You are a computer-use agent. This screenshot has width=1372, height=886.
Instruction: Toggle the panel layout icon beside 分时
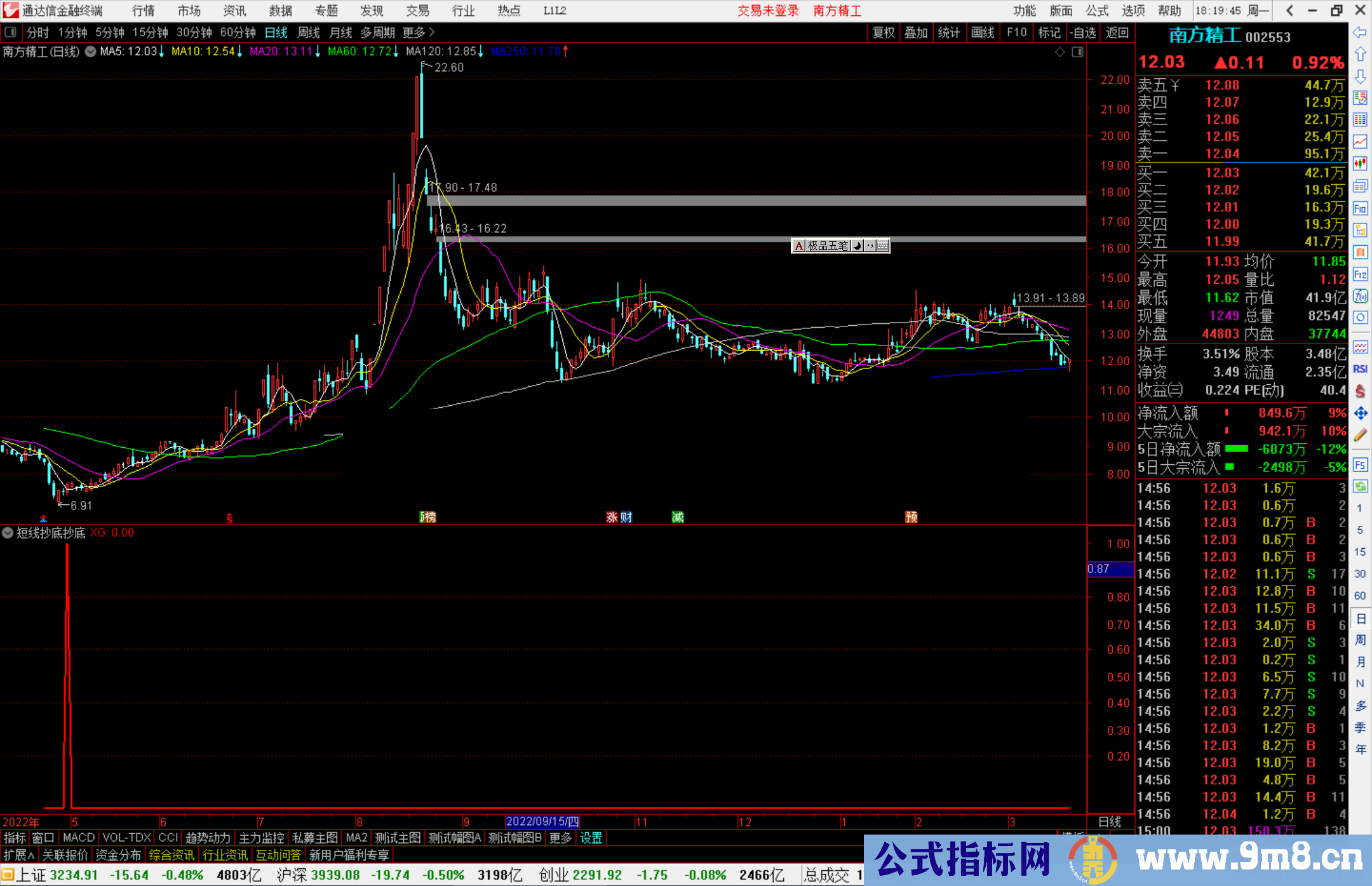11,32
